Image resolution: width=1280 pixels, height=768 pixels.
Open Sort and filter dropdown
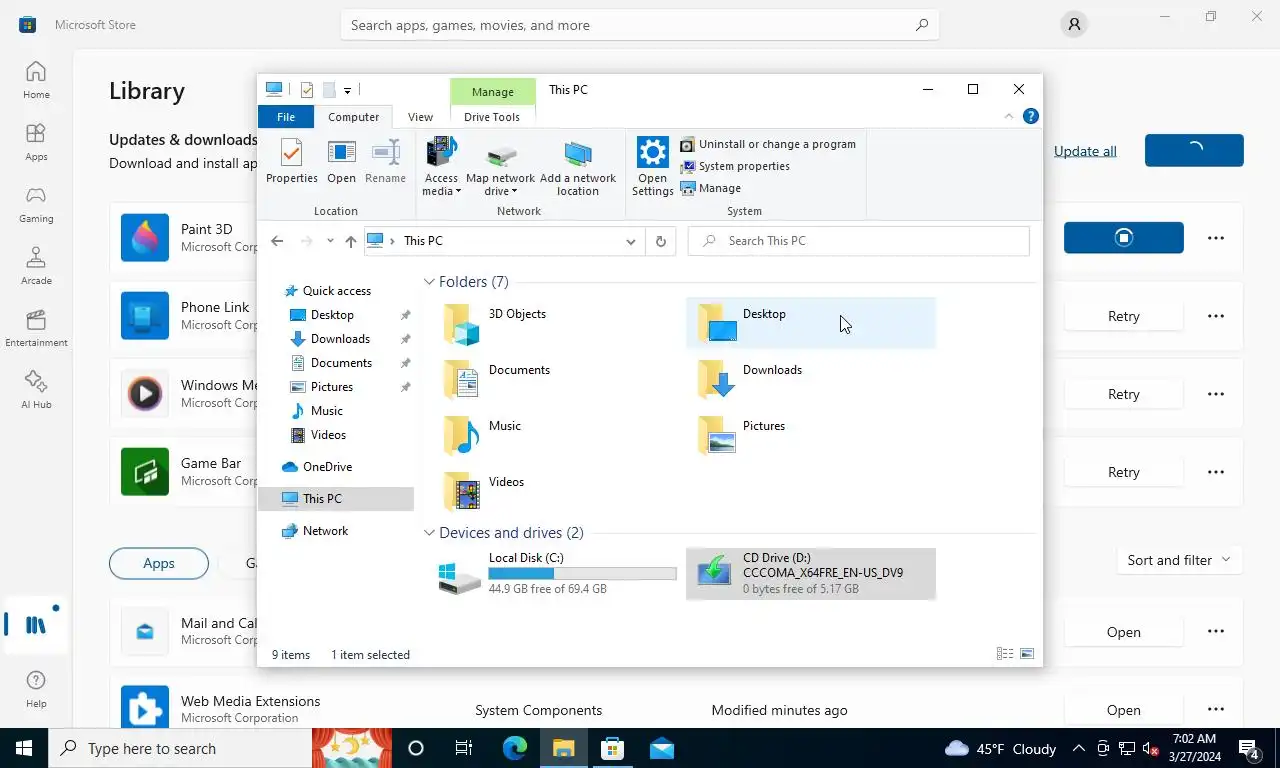coord(1179,560)
